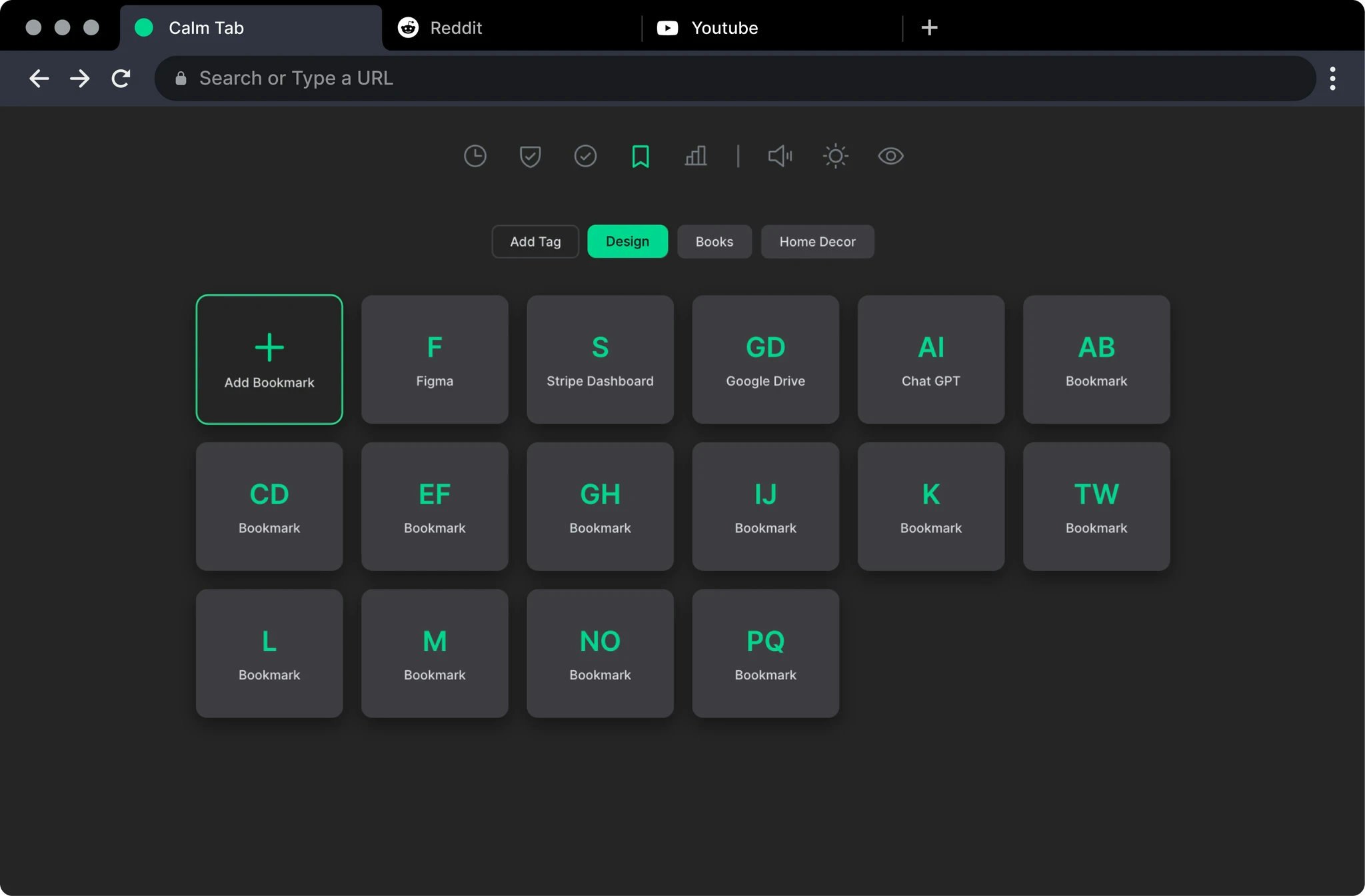This screenshot has height=896, width=1365.
Task: Click the Youtube tab play icon
Action: click(667, 27)
